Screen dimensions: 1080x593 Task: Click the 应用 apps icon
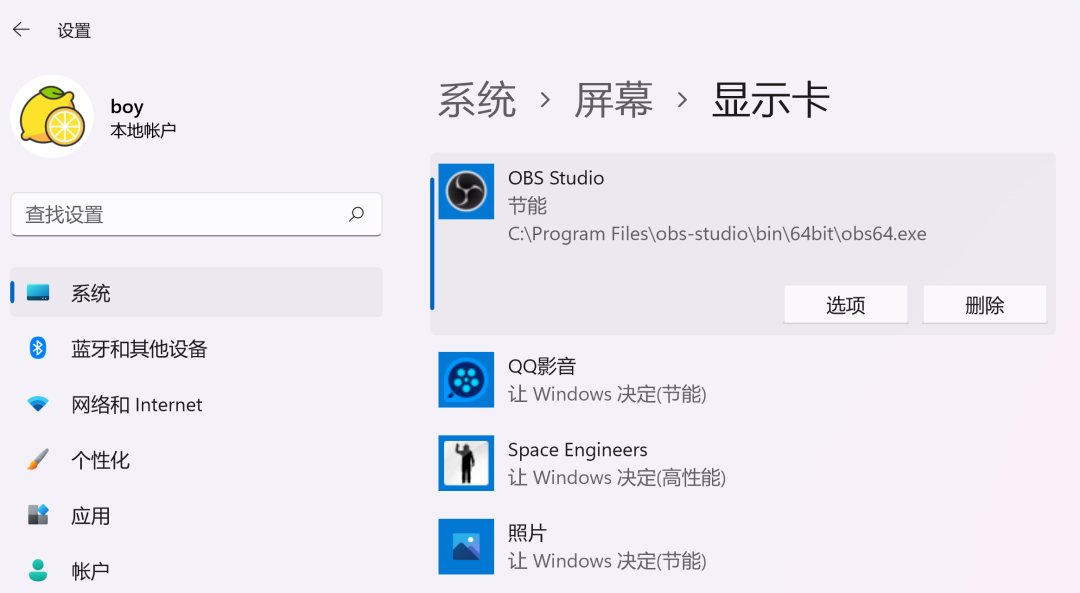38,514
